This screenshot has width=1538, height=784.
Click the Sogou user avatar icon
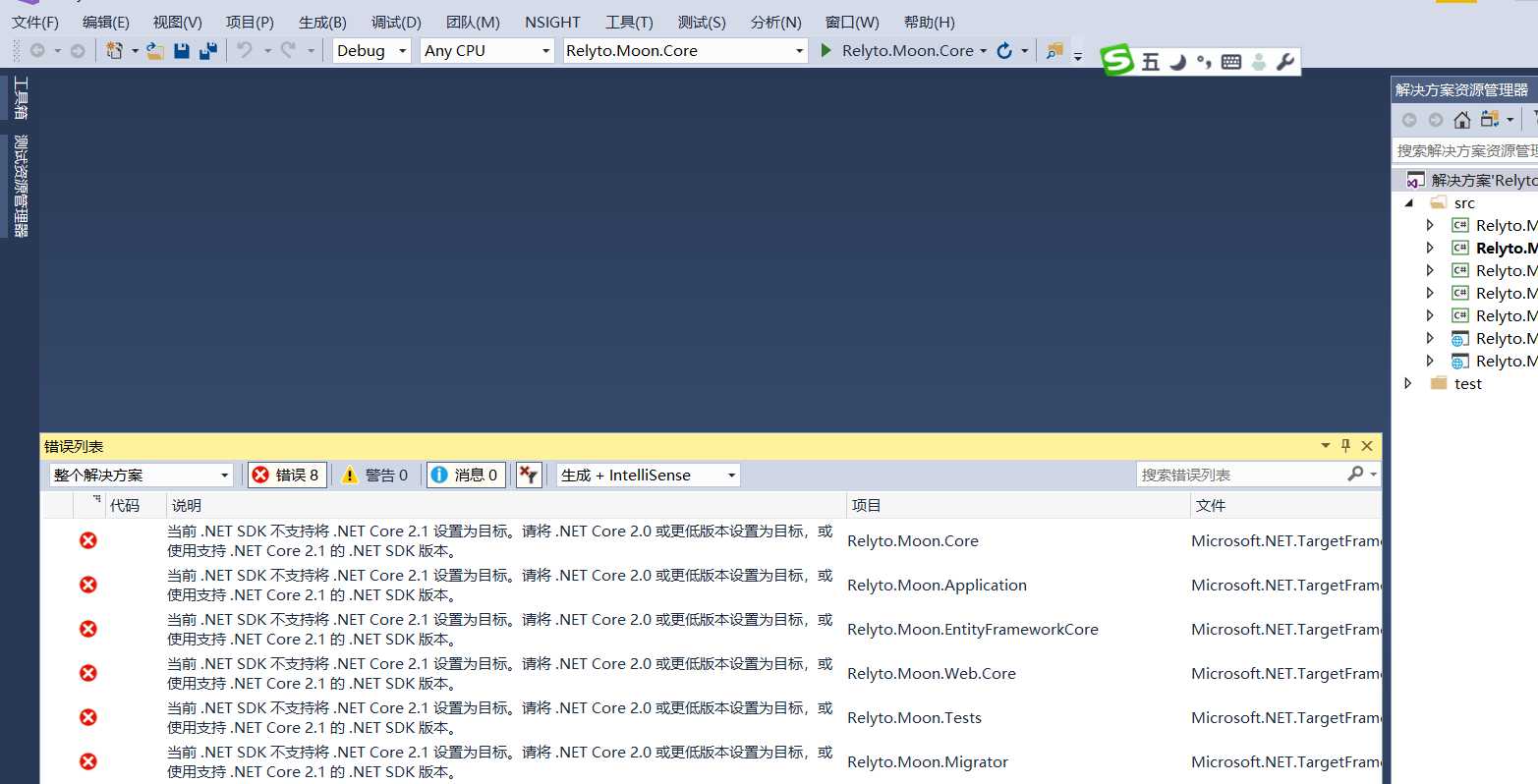pos(1259,63)
